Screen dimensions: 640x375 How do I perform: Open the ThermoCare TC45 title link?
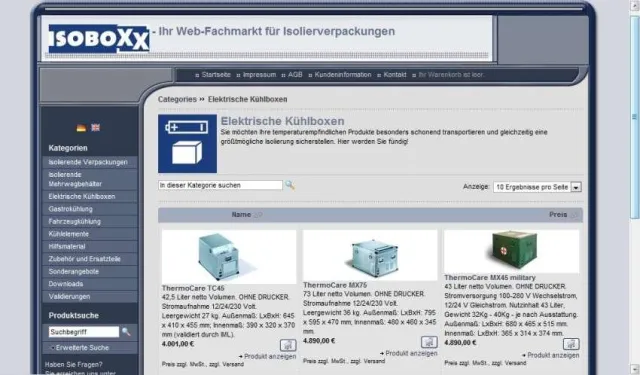(x=193, y=288)
